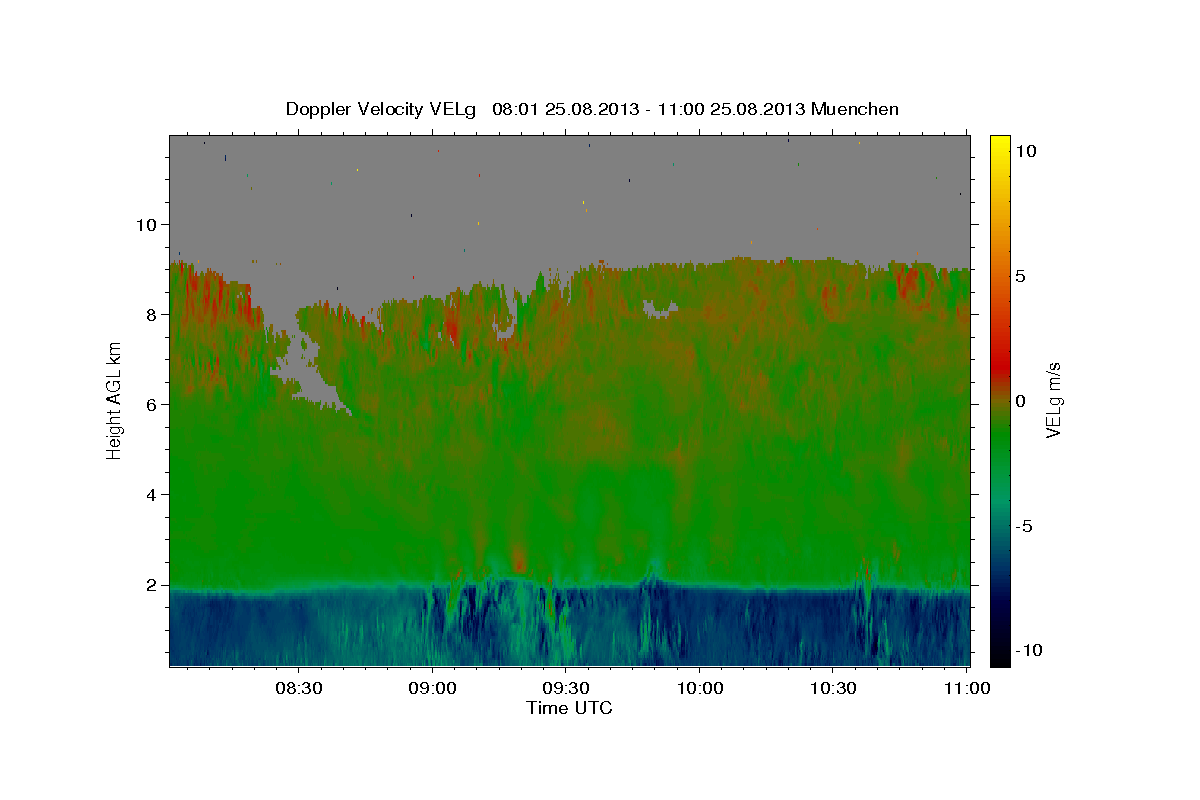Click the '09:00' time axis label
This screenshot has height=800, width=1200.
coord(432,689)
